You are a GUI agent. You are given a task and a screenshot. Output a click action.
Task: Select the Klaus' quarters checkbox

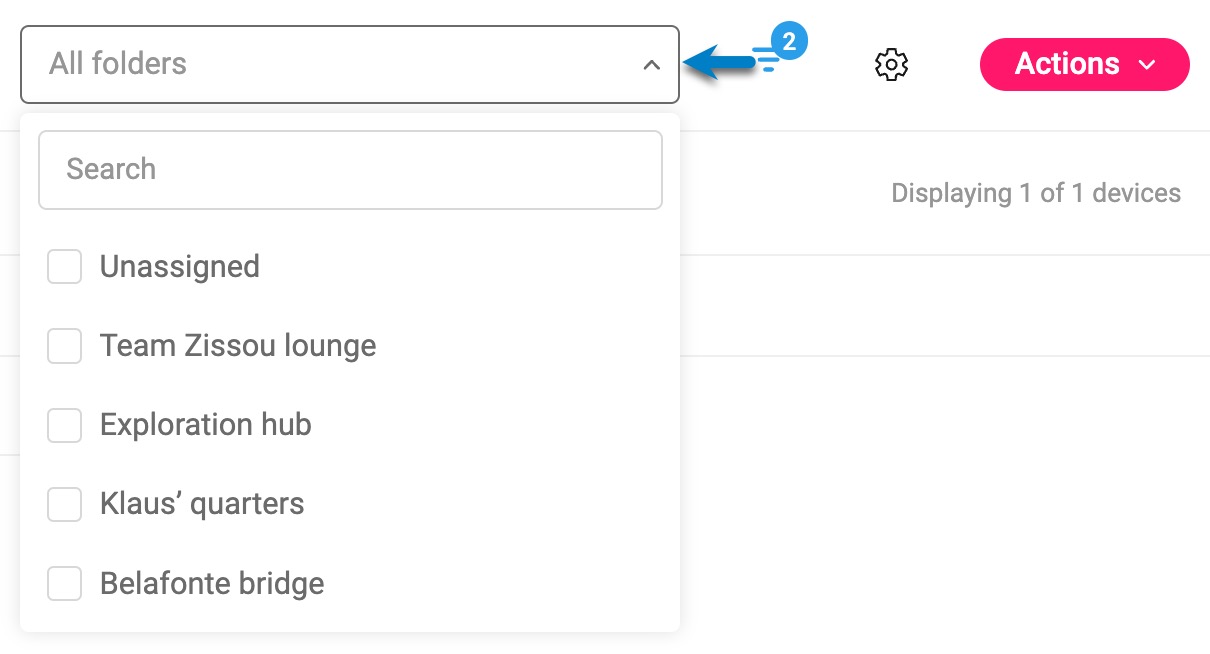click(x=65, y=504)
